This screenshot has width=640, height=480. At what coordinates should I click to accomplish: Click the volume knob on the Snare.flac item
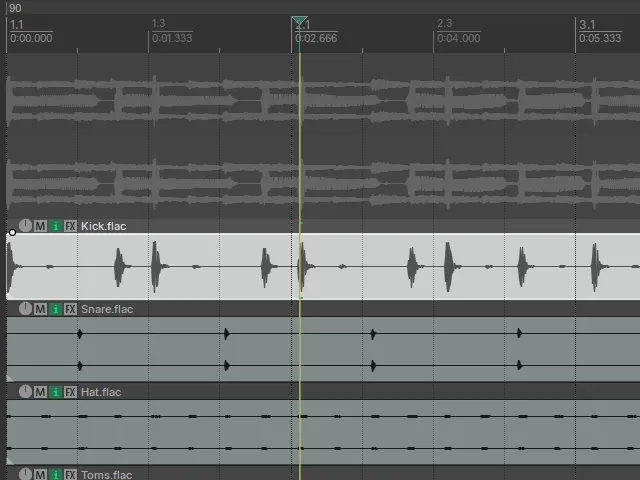[x=25, y=309]
